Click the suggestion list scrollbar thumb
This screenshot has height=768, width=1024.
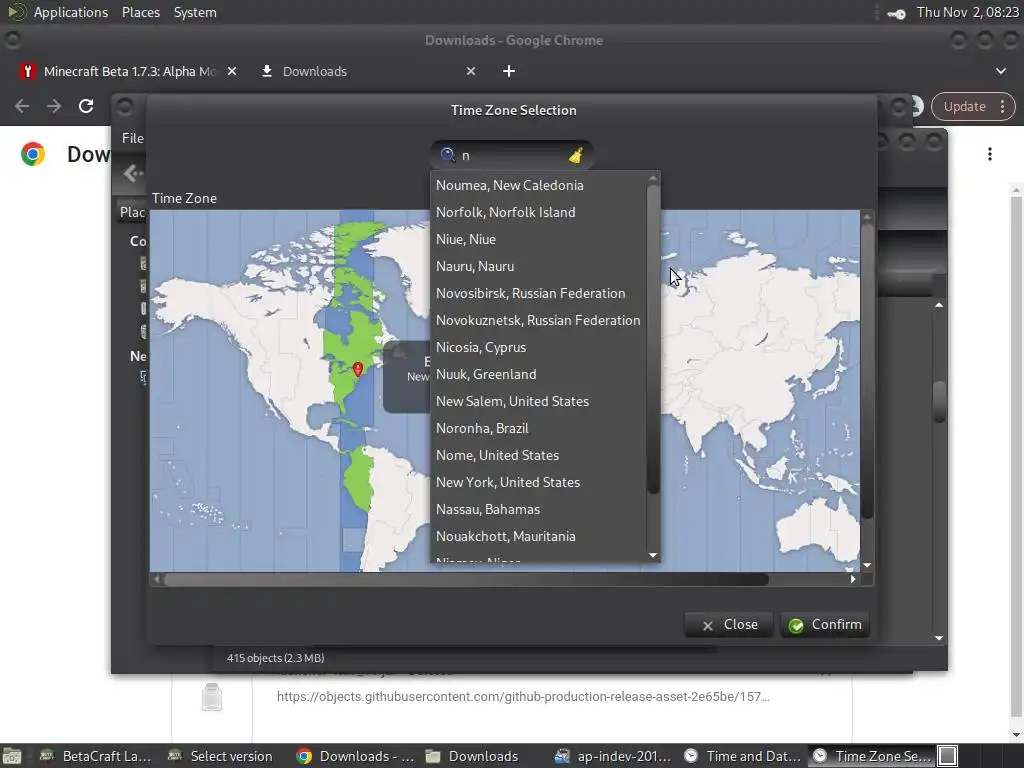pyautogui.click(x=653, y=340)
